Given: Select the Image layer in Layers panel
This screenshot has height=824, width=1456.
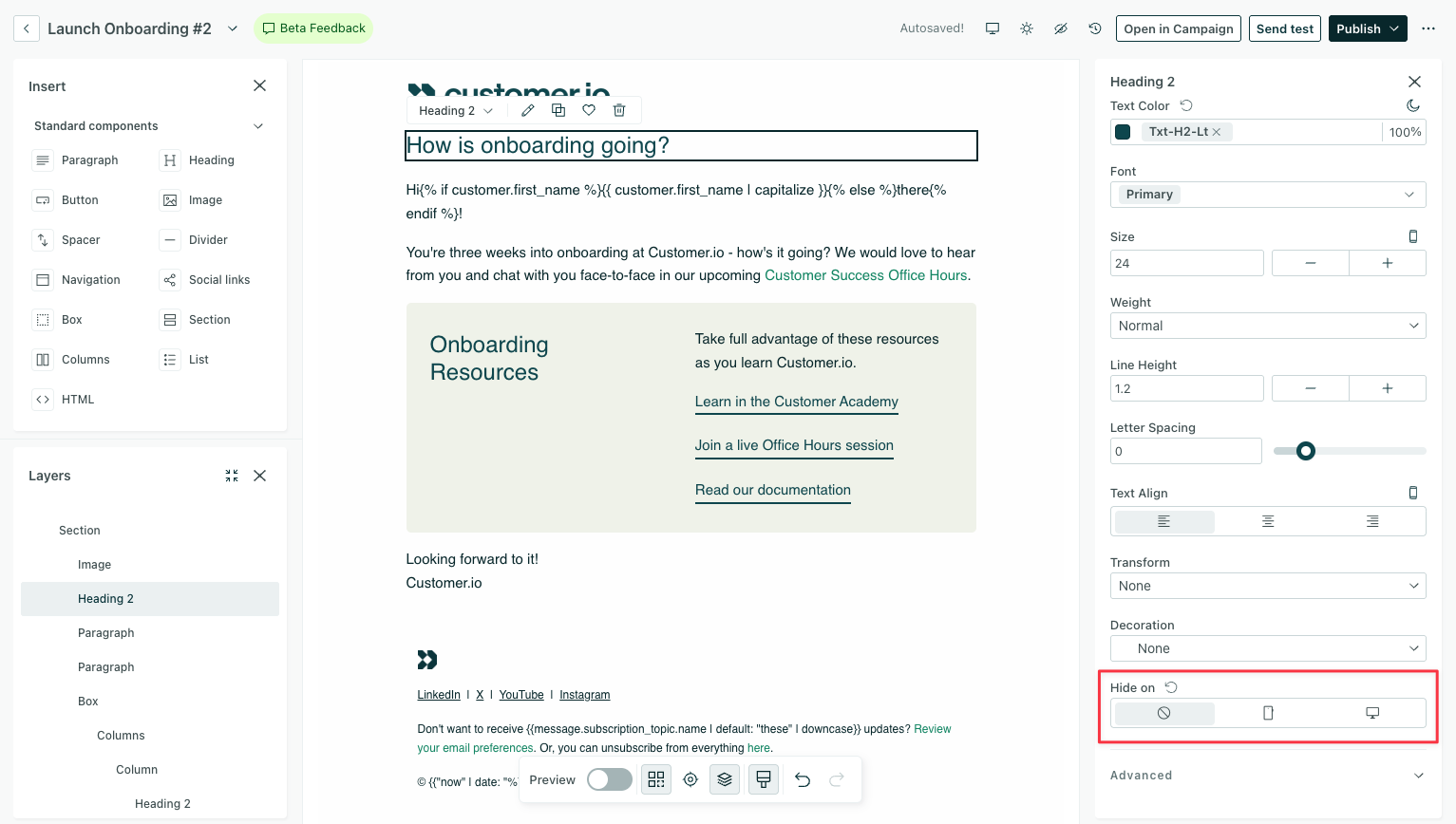Looking at the screenshot, I should click(x=94, y=565).
